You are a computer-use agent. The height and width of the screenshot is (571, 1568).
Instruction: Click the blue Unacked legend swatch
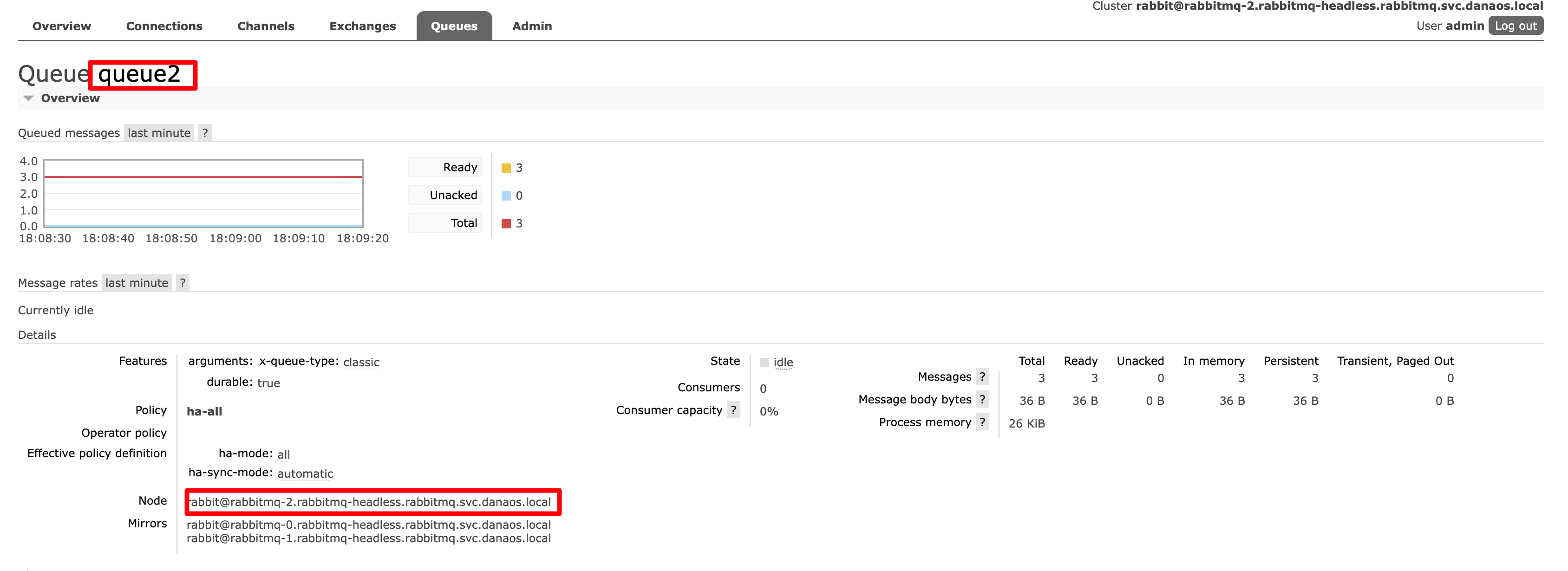point(506,196)
